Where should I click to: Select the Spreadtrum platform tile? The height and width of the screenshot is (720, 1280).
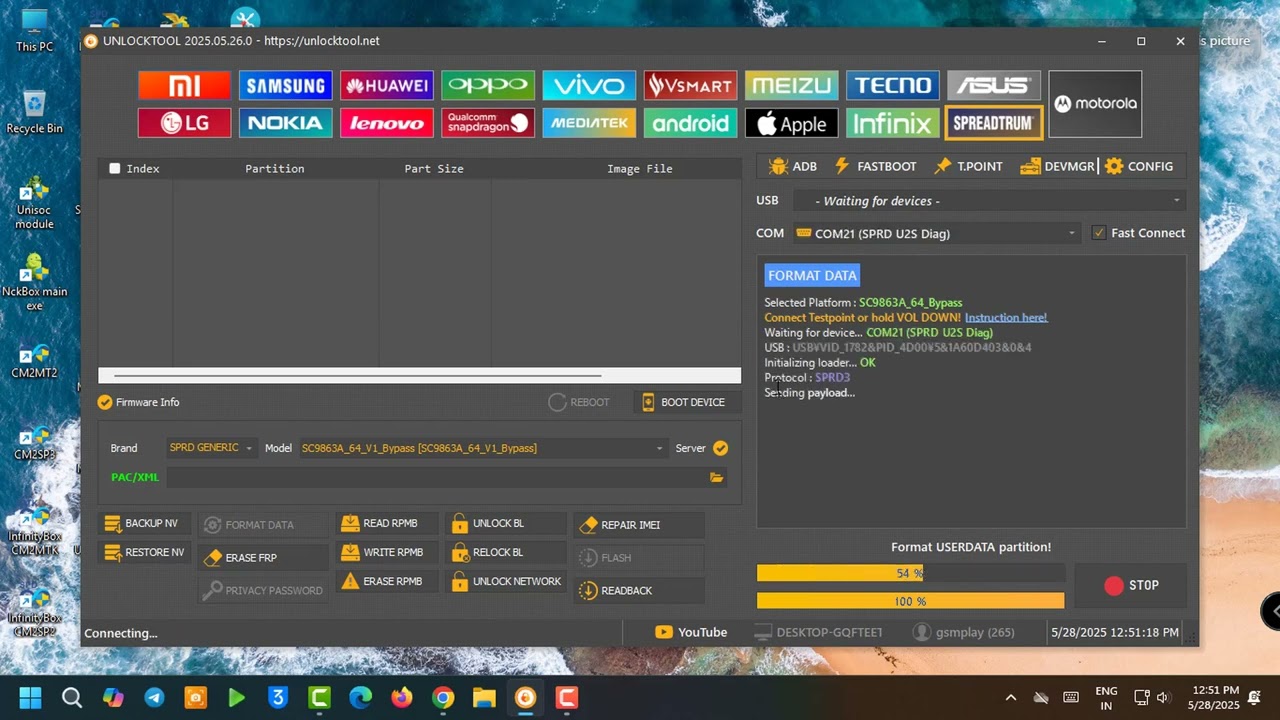(x=993, y=123)
